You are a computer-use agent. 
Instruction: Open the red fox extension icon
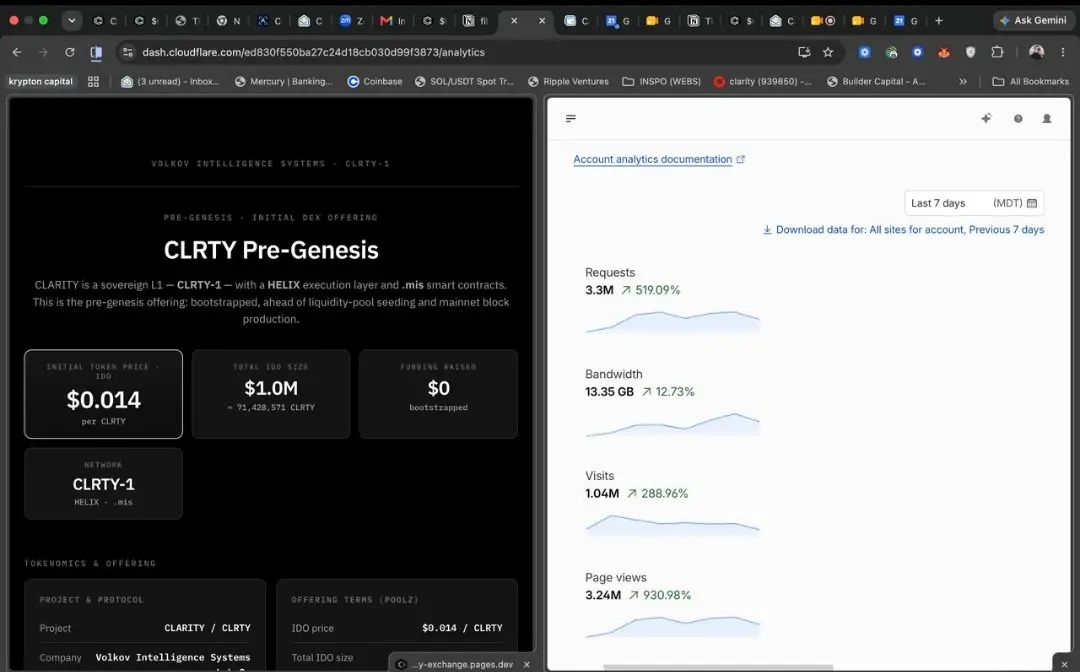(x=944, y=52)
